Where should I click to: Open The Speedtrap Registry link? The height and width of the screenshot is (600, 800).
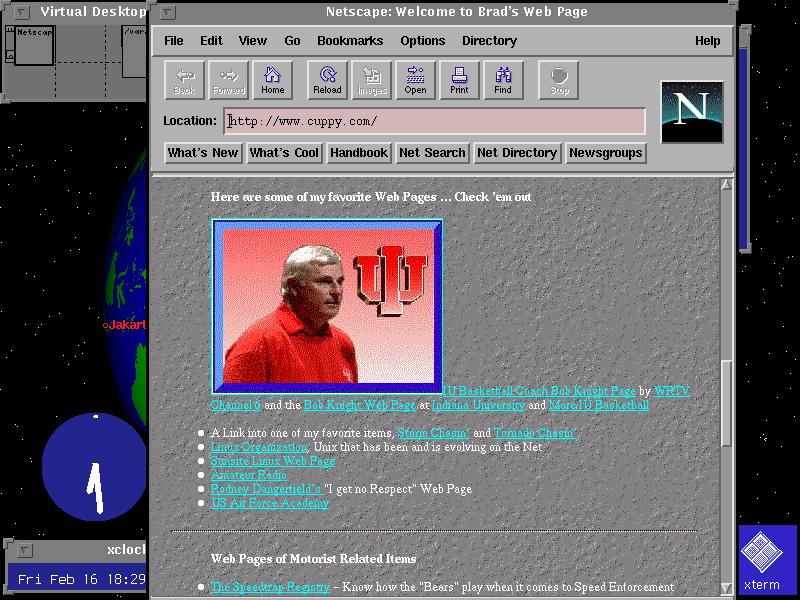click(270, 587)
